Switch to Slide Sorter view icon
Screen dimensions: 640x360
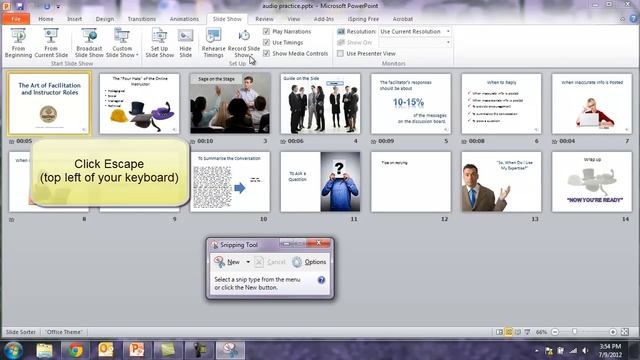[x=509, y=332]
